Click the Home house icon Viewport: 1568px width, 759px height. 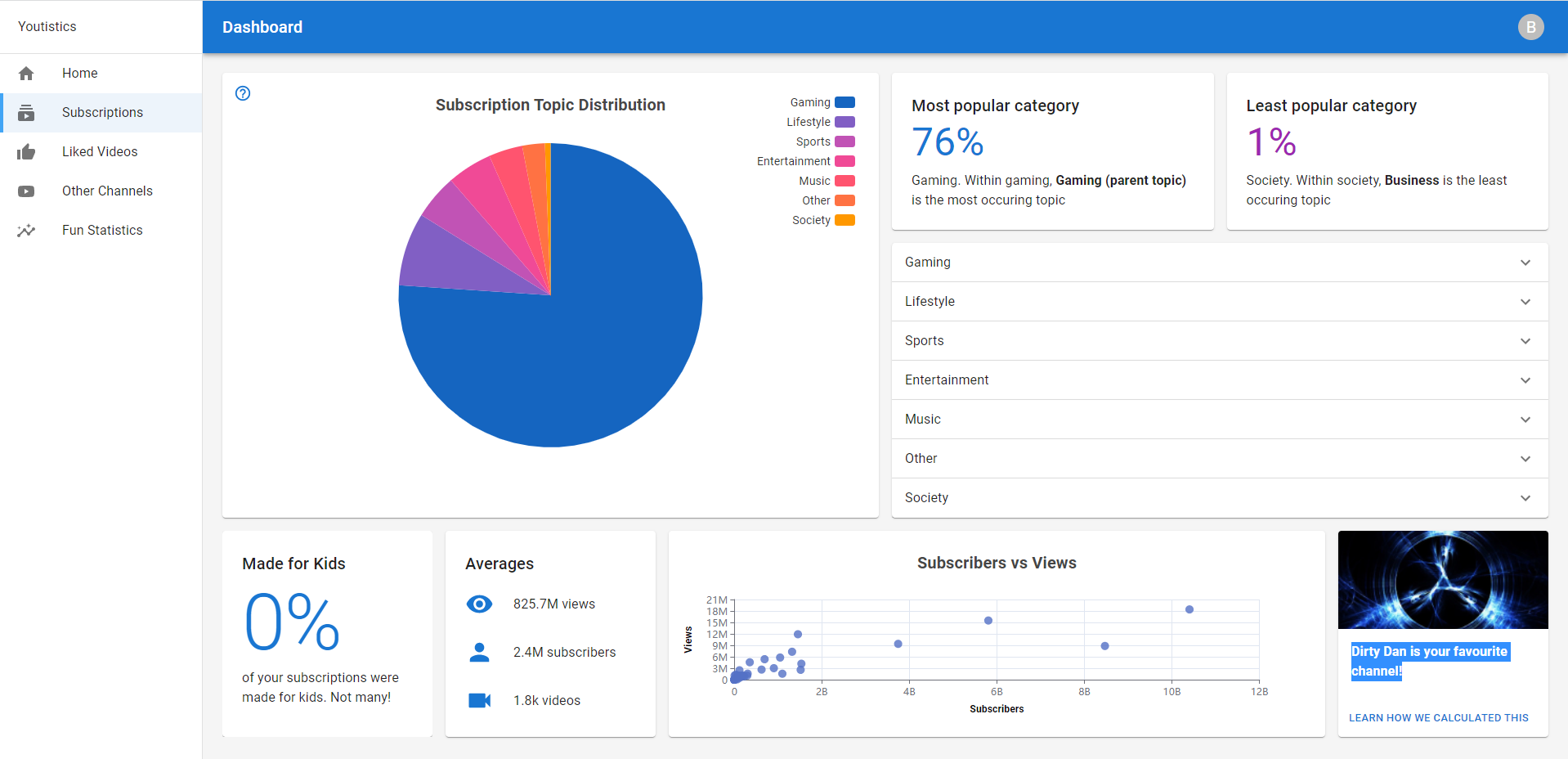26,74
